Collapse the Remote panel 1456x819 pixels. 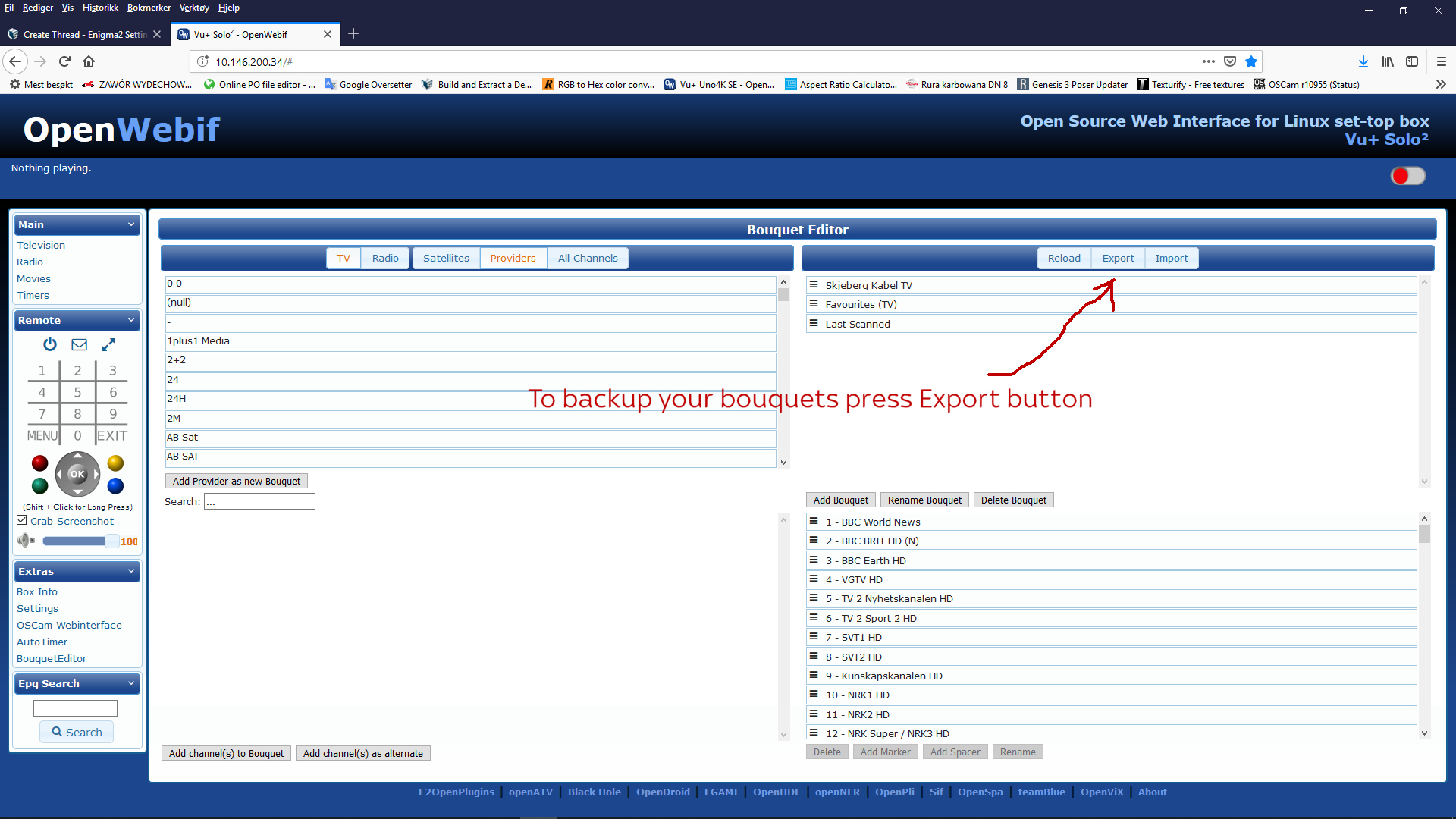[130, 320]
